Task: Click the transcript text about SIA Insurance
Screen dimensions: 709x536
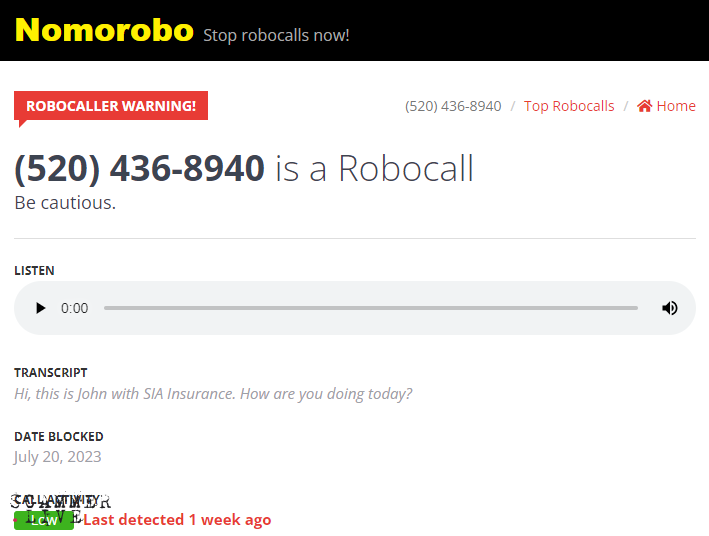Action: 213,394
